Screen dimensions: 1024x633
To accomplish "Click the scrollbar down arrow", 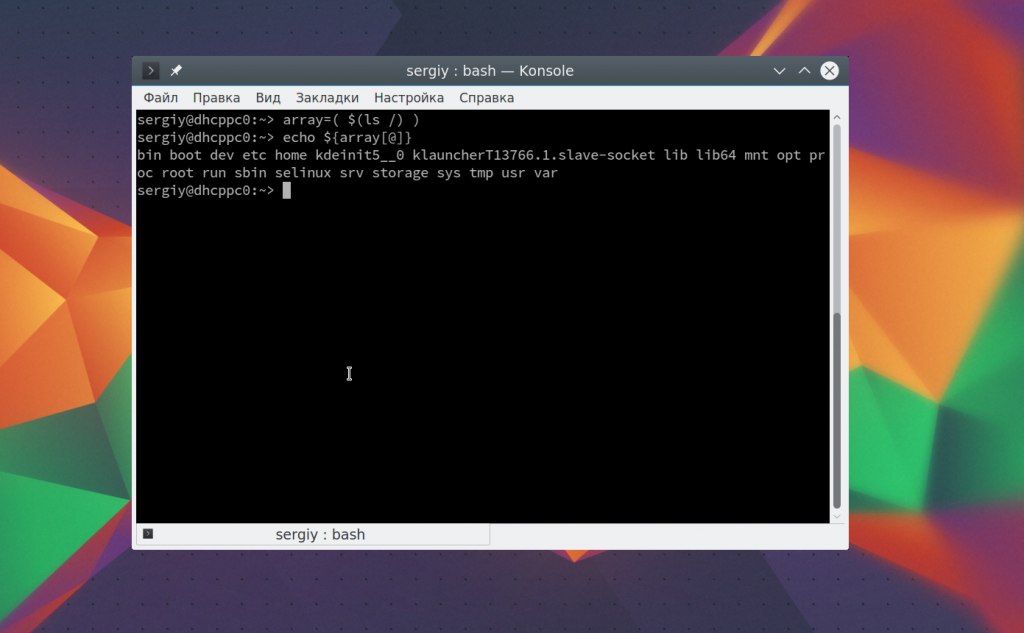I will pos(838,516).
